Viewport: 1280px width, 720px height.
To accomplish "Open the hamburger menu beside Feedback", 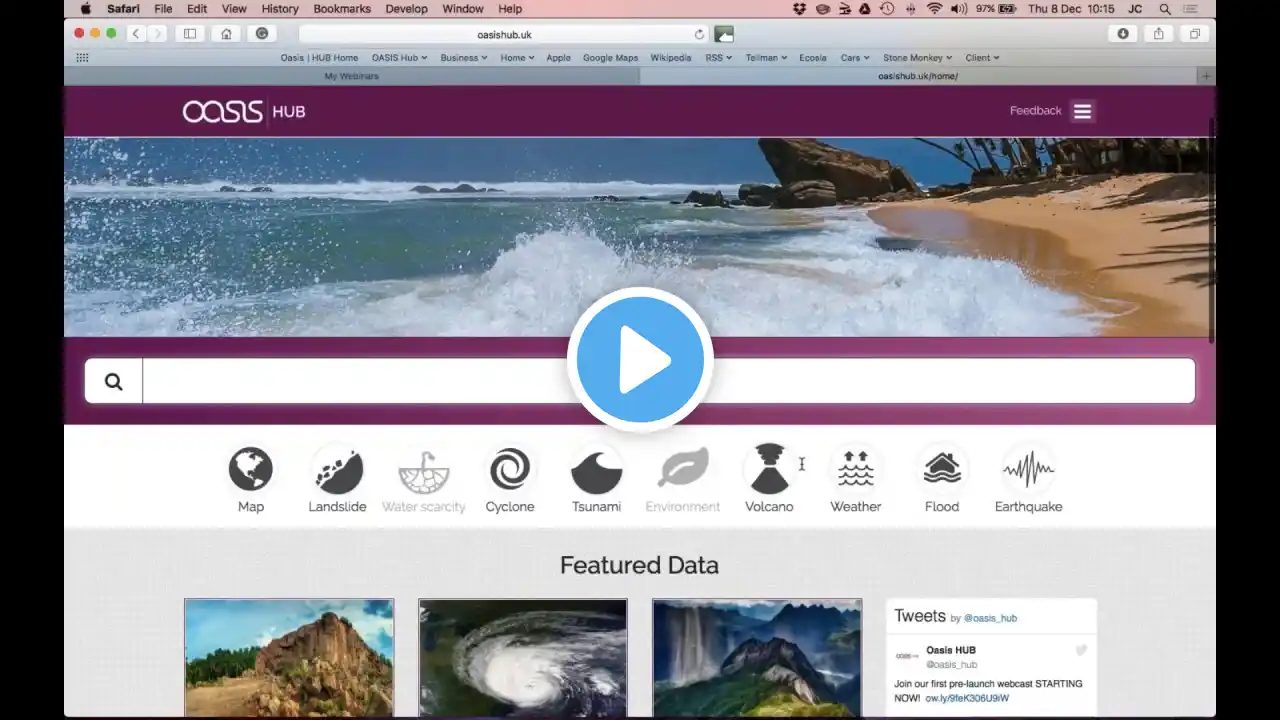I will [1082, 111].
